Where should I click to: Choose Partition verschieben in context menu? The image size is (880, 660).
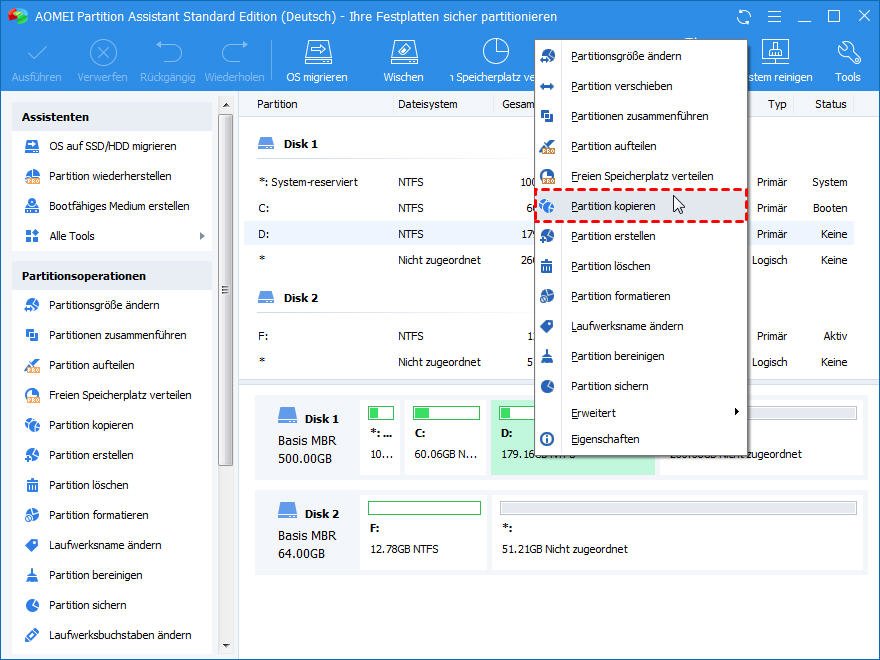pyautogui.click(x=641, y=86)
